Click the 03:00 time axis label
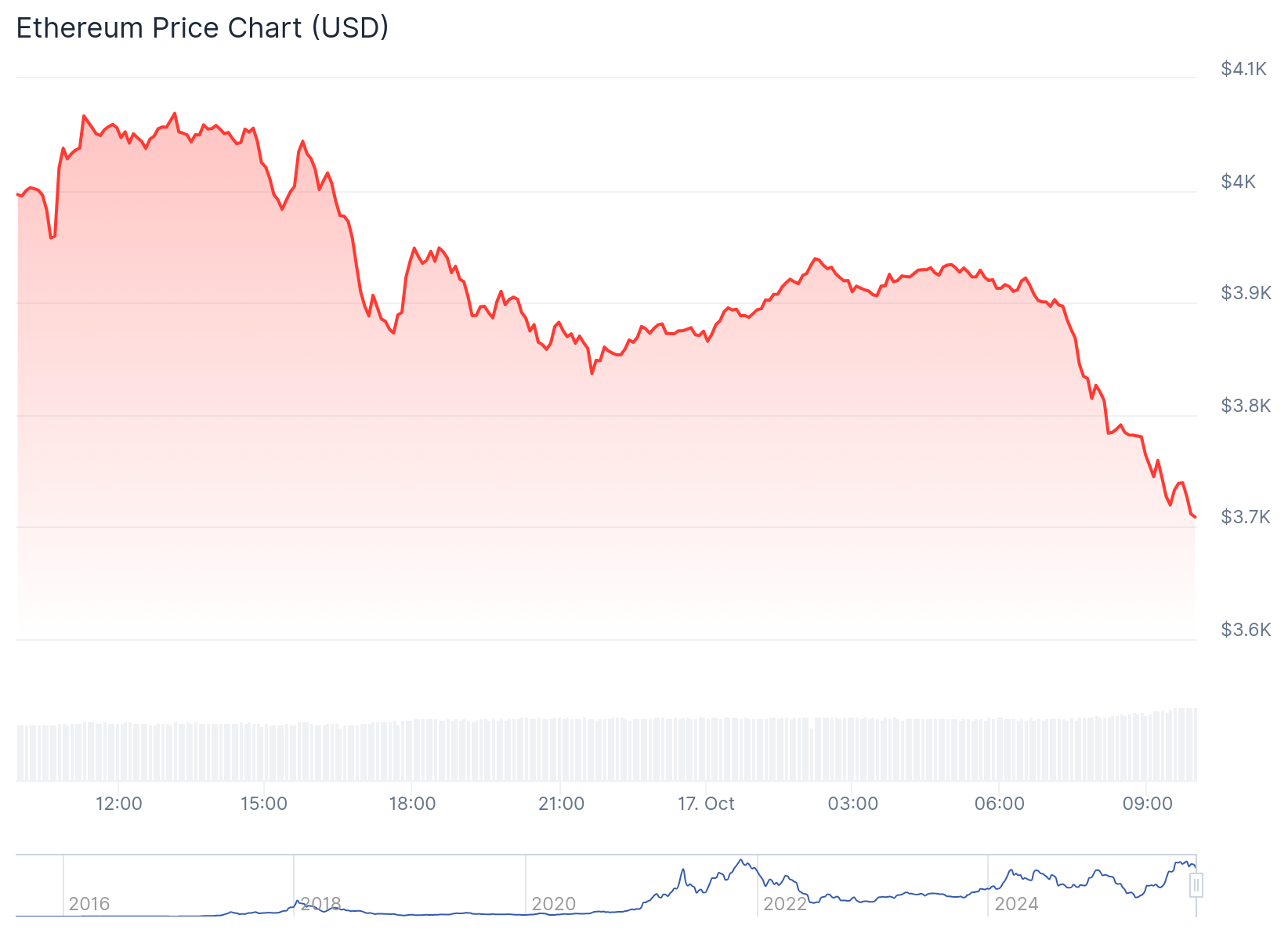 (x=852, y=804)
